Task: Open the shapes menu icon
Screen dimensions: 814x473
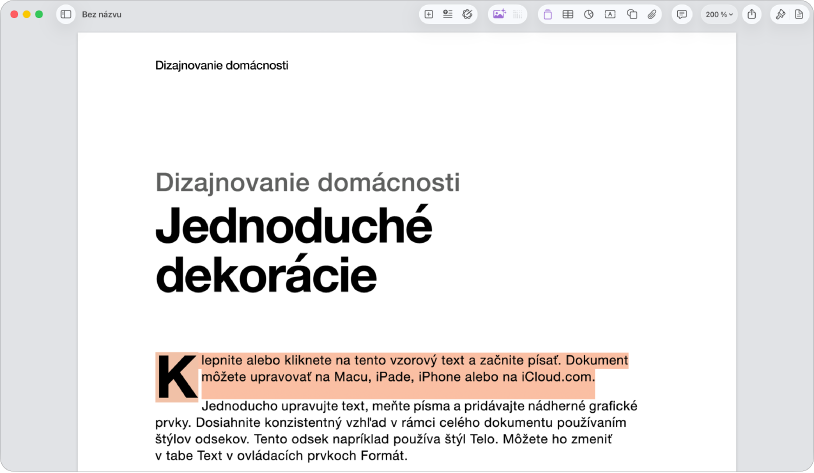Action: pyautogui.click(x=632, y=15)
